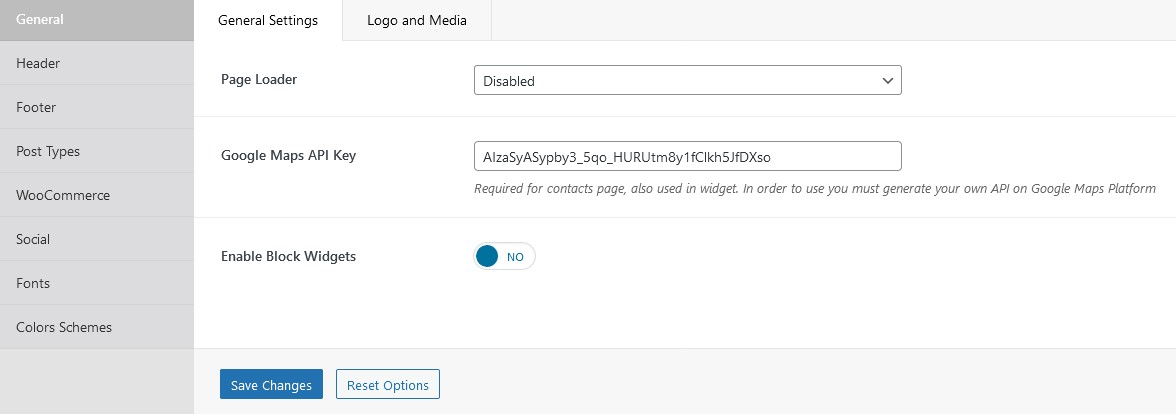Click the Google Maps API Key field
Image resolution: width=1176 pixels, height=414 pixels.
coord(688,156)
